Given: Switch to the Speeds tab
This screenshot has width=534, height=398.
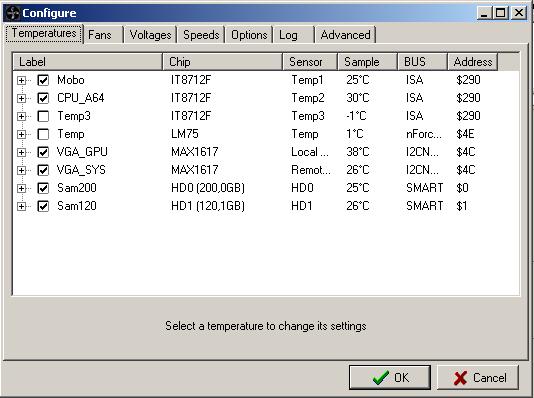Looking at the screenshot, I should [201, 35].
